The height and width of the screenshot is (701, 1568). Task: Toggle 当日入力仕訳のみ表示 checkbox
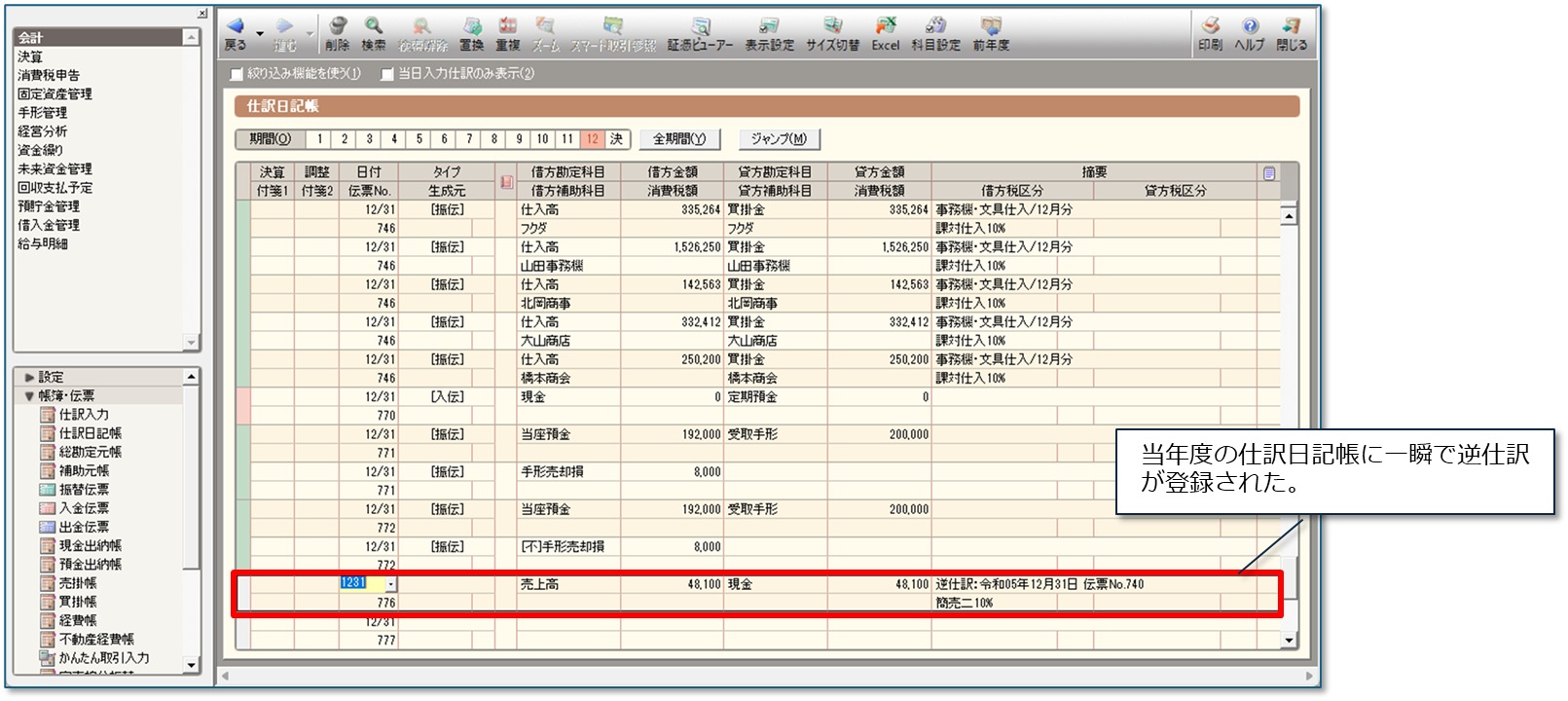pos(387,74)
